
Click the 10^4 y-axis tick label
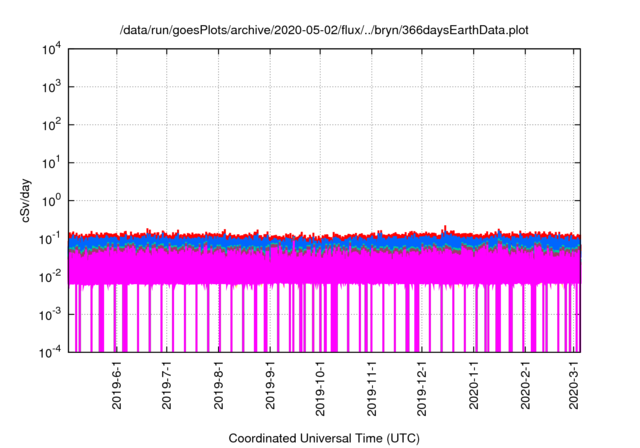tap(51, 50)
